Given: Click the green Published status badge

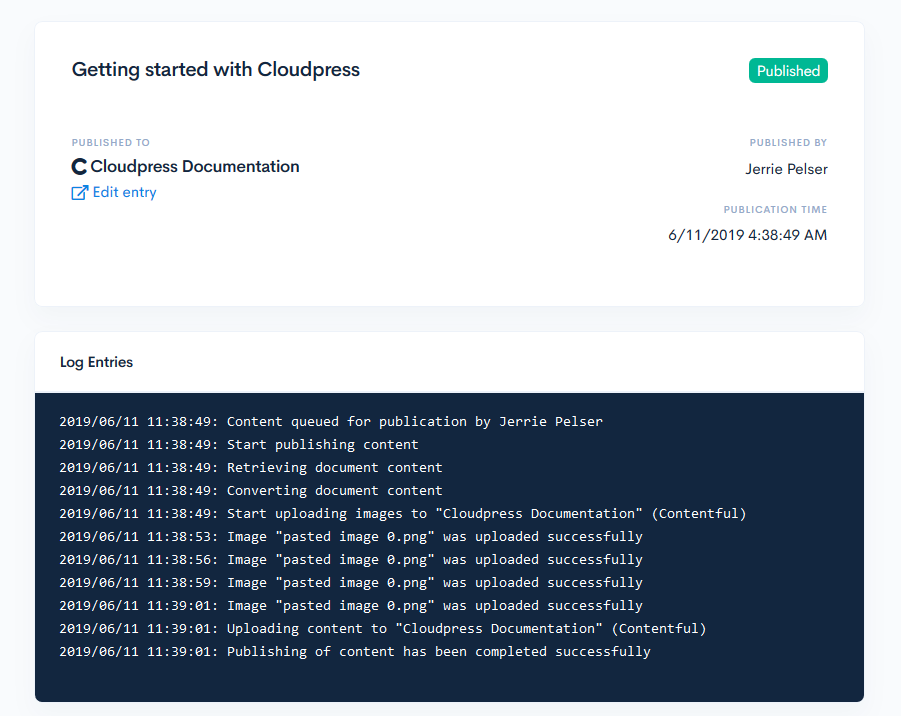Looking at the screenshot, I should click(x=788, y=71).
